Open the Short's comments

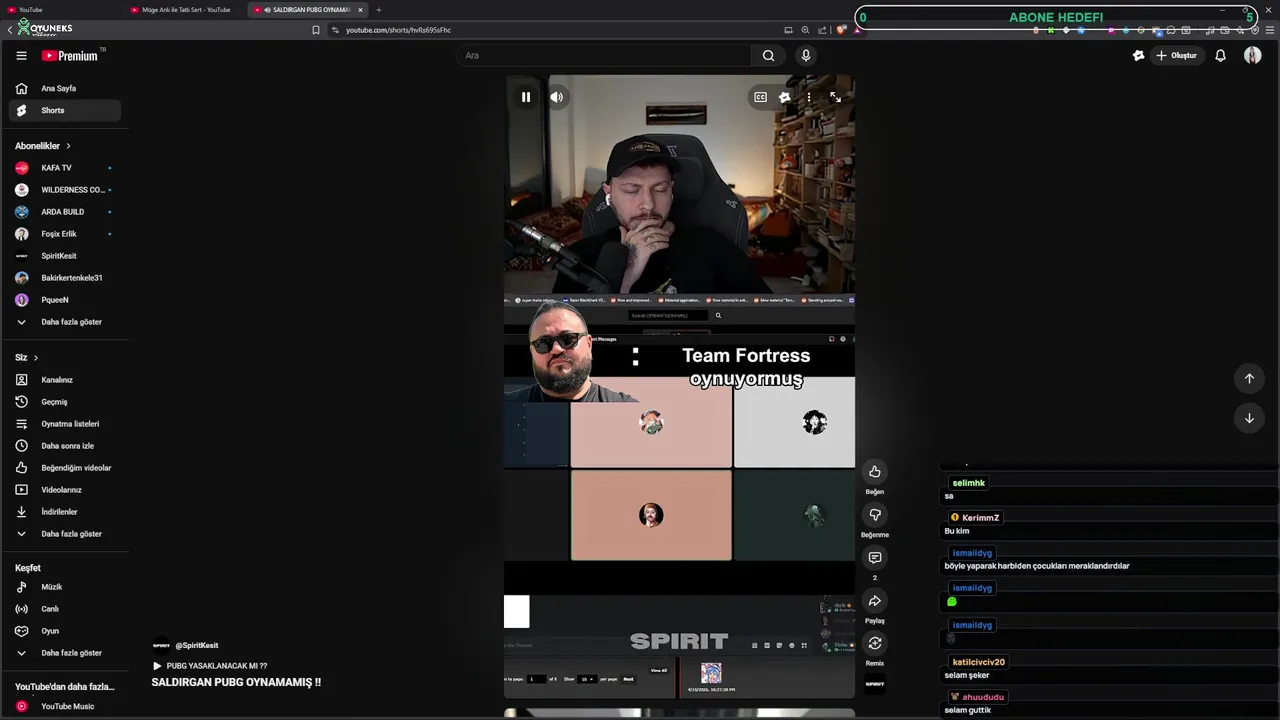875,558
